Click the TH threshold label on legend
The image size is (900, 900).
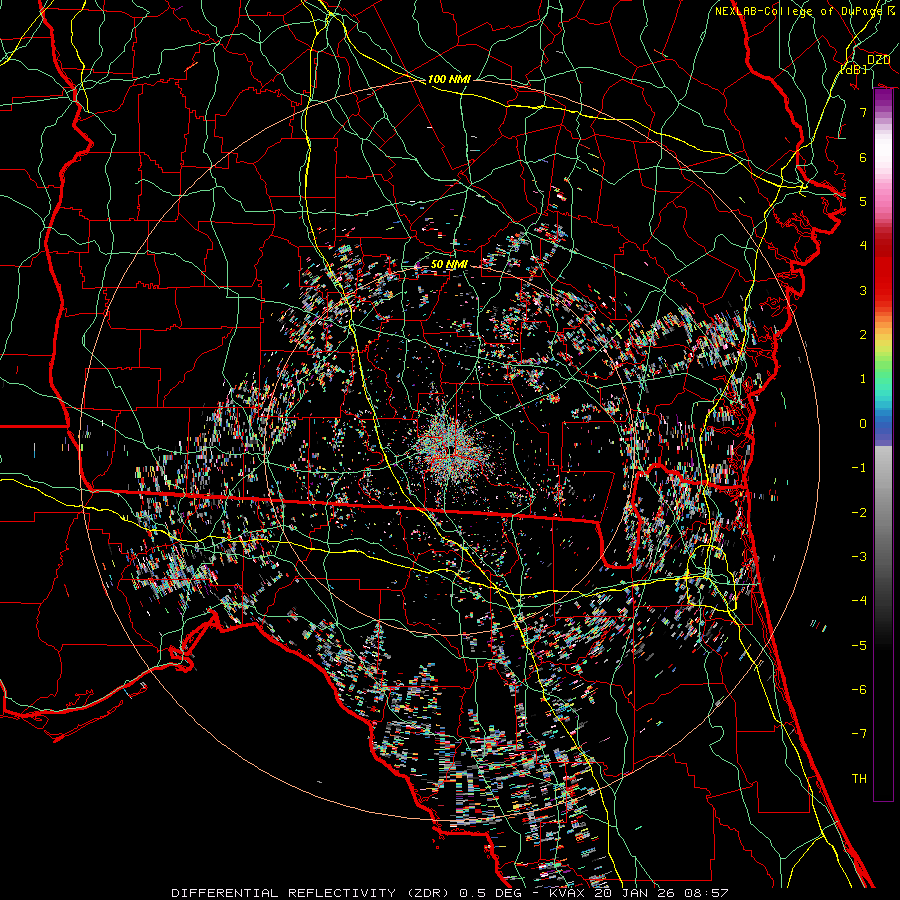[x=859, y=778]
